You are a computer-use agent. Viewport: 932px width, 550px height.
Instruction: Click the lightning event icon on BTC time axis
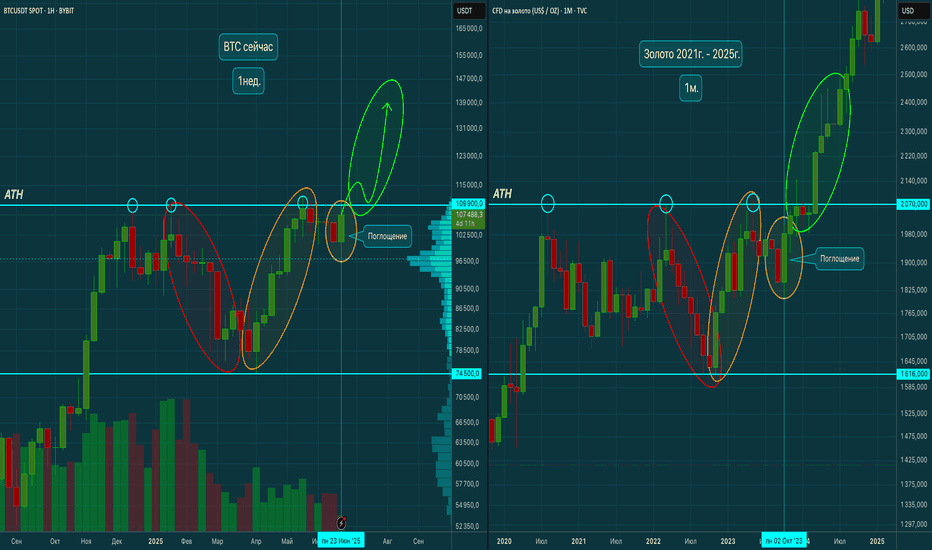(x=341, y=523)
